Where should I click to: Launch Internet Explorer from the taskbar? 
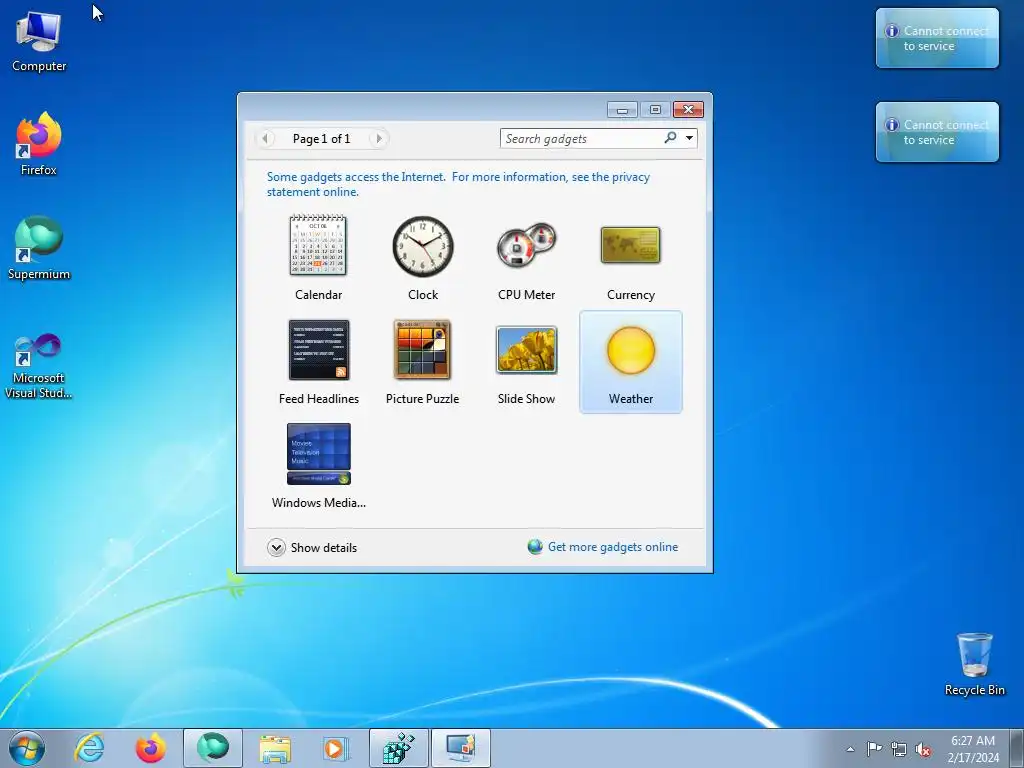click(89, 748)
